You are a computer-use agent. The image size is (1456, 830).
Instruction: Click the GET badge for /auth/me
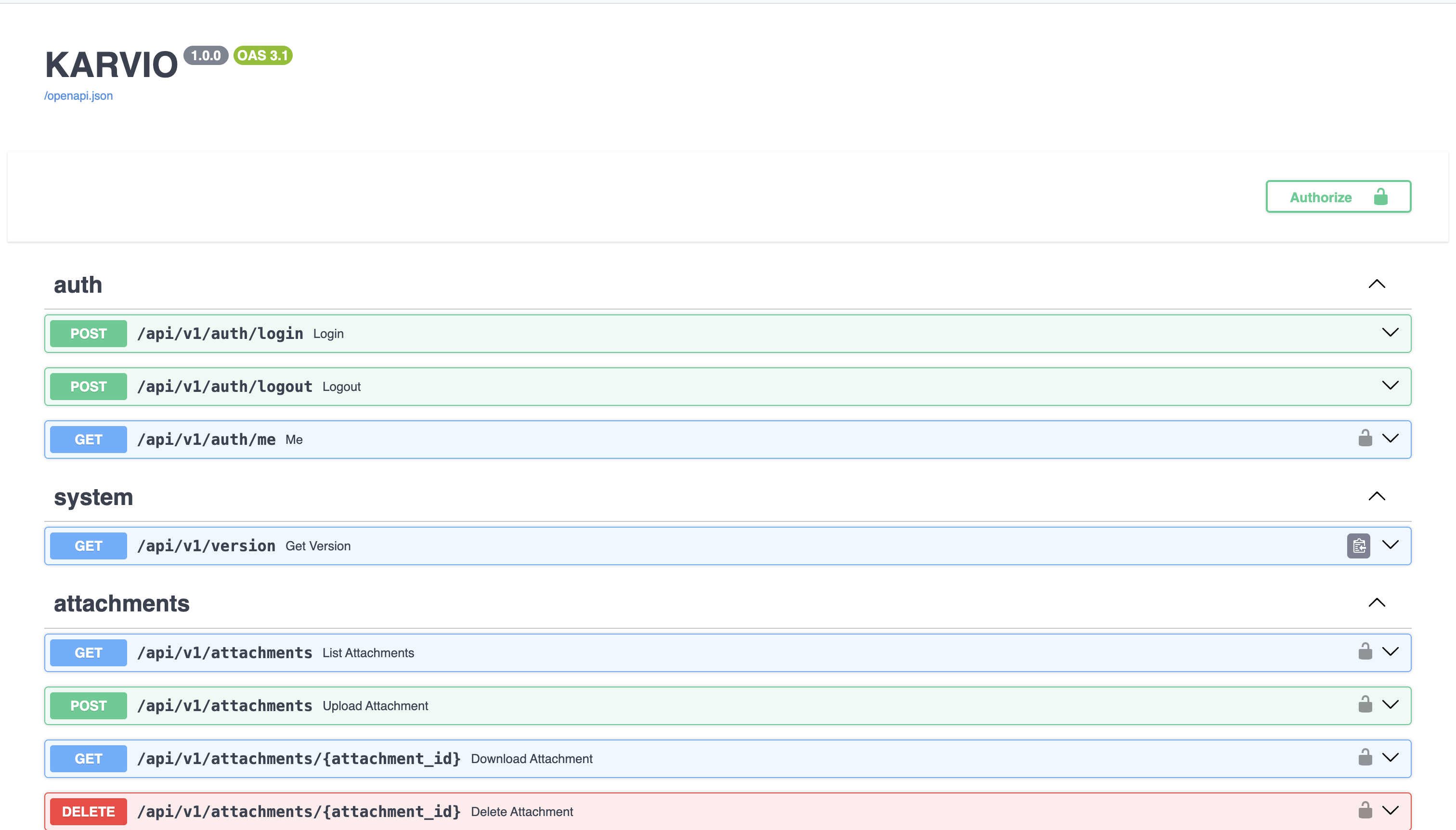(x=89, y=440)
